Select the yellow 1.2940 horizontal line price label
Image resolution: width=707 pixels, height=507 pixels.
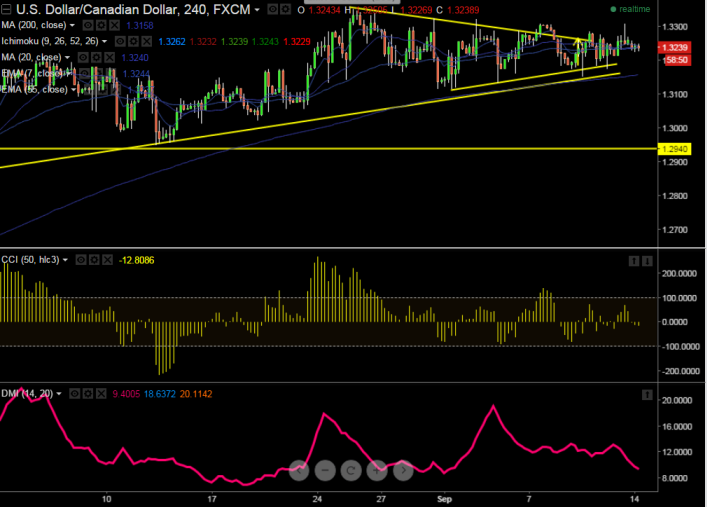(x=675, y=149)
